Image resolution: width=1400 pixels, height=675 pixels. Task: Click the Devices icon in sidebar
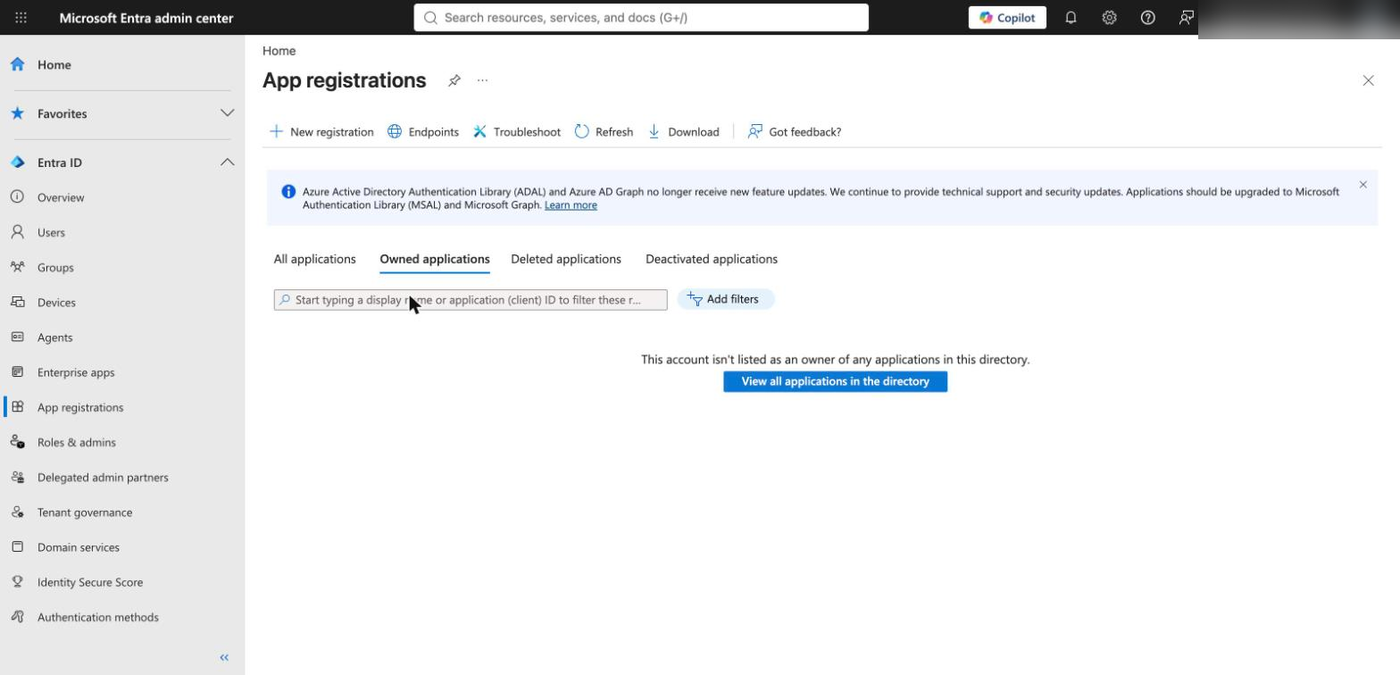click(x=18, y=302)
